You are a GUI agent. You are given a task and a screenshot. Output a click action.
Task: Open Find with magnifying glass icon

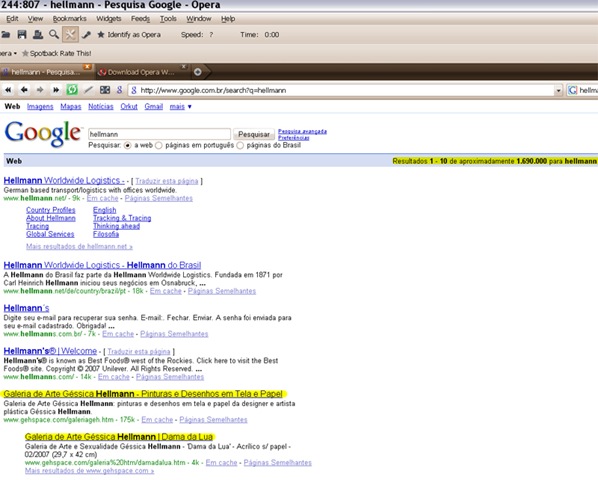tap(54, 35)
